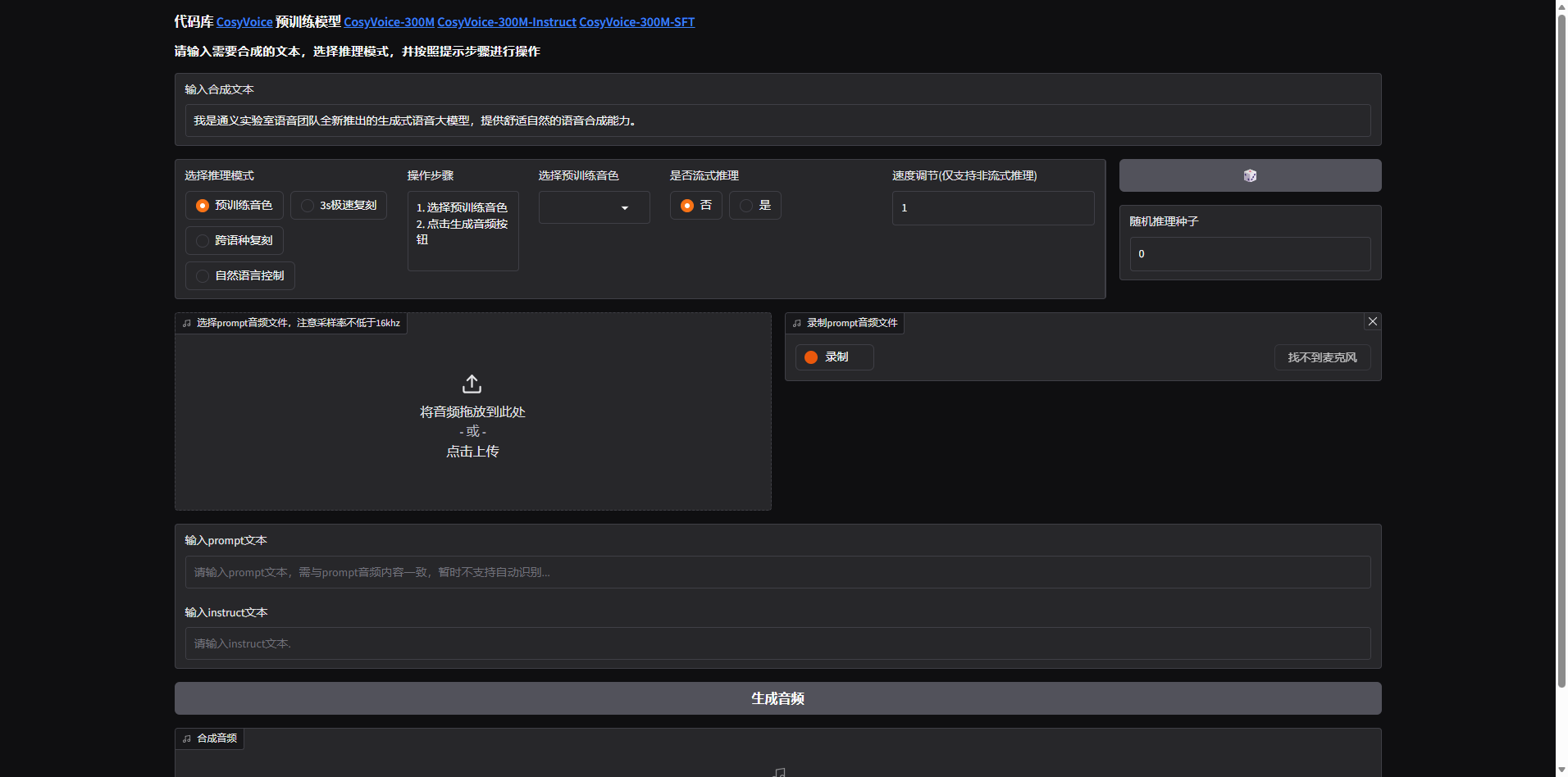Viewport: 1568px width, 777px height.
Task: Select the 3s极速复刻 radio option
Action: (x=308, y=206)
